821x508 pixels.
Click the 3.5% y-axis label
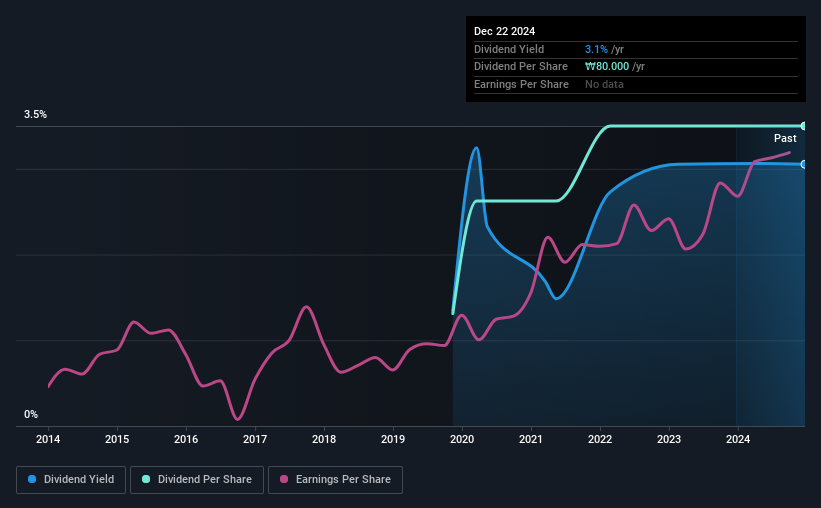click(35, 114)
